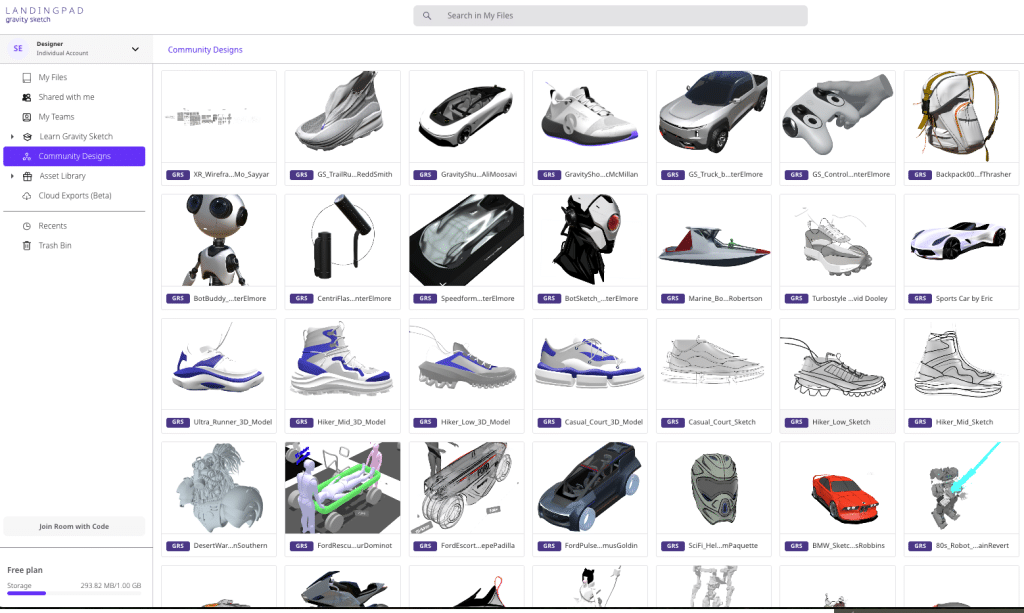Click Join Room with Code button

tap(74, 526)
